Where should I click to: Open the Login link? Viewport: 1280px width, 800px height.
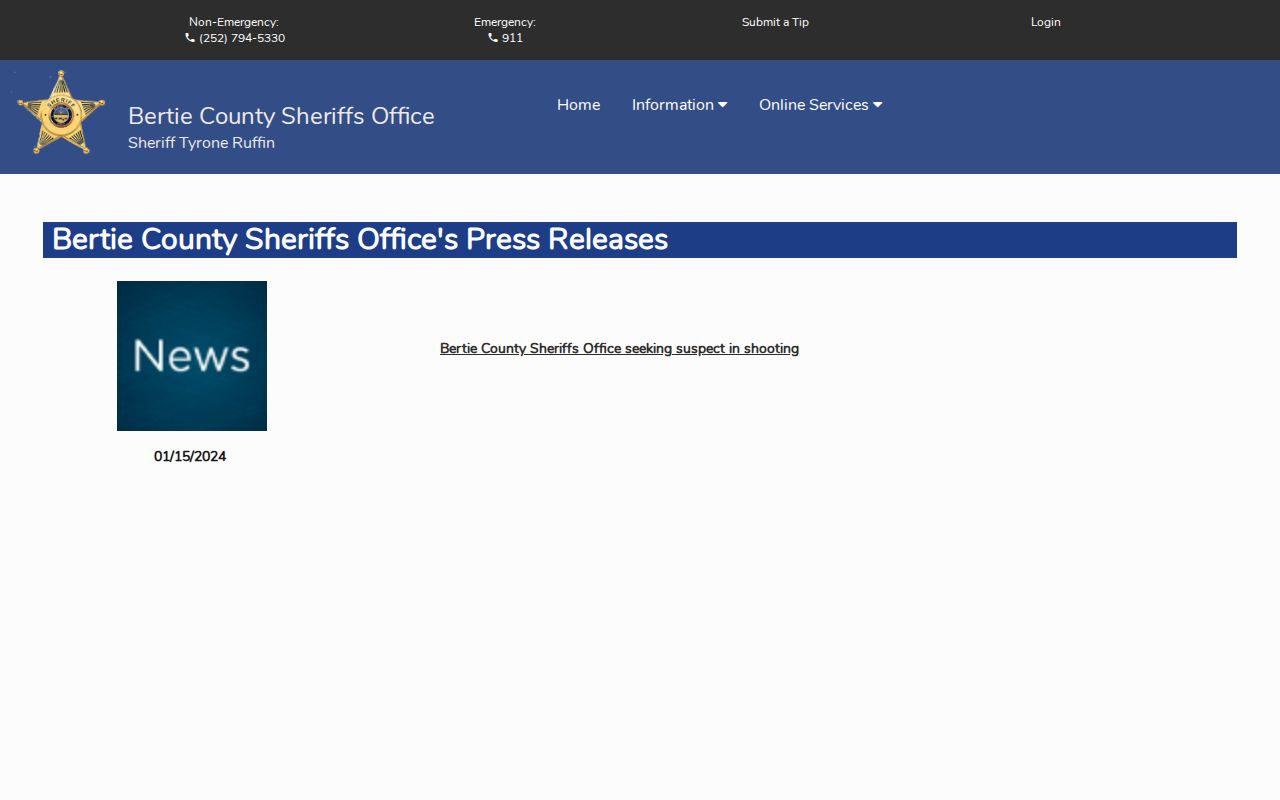(1046, 22)
